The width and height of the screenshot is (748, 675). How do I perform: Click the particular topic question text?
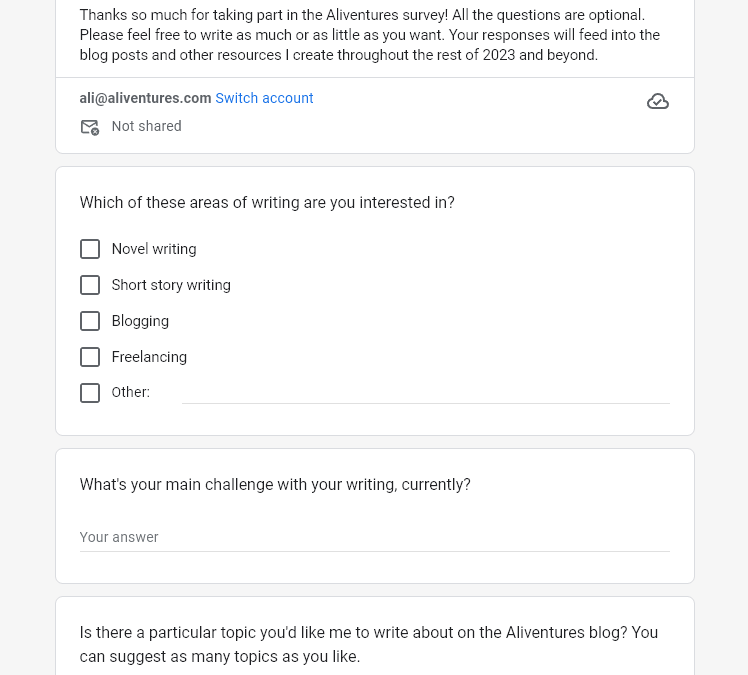click(369, 644)
